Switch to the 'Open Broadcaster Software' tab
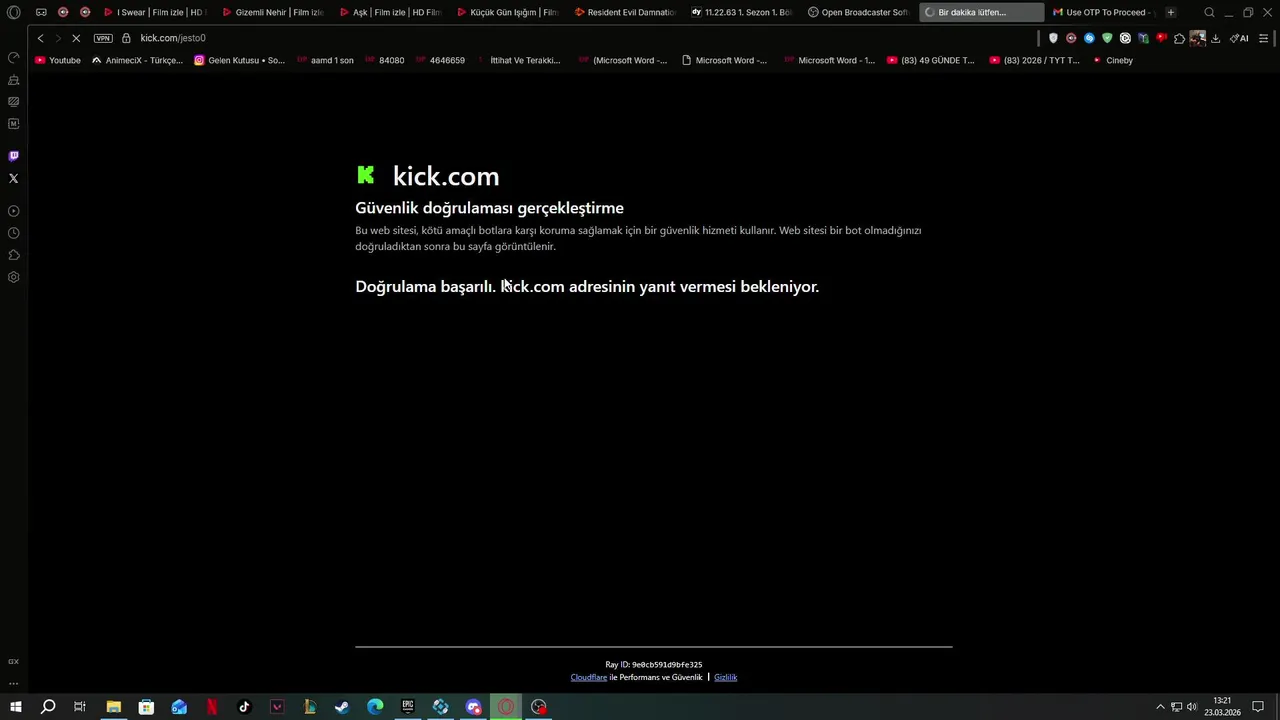Image resolution: width=1280 pixels, height=720 pixels. click(858, 13)
